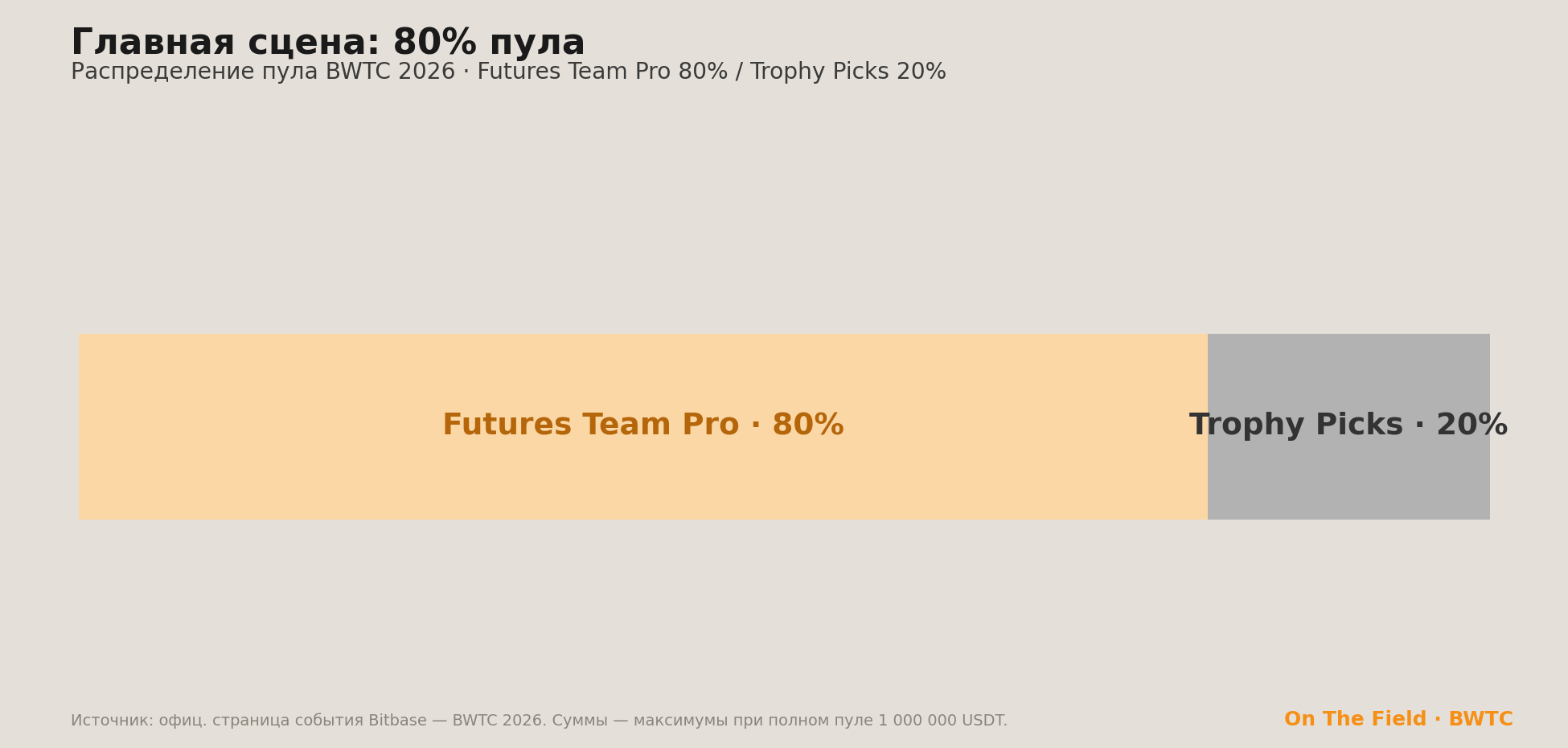Click "BWTC 2026" in the subtitle line
The width and height of the screenshot is (1568, 748).
(390, 72)
